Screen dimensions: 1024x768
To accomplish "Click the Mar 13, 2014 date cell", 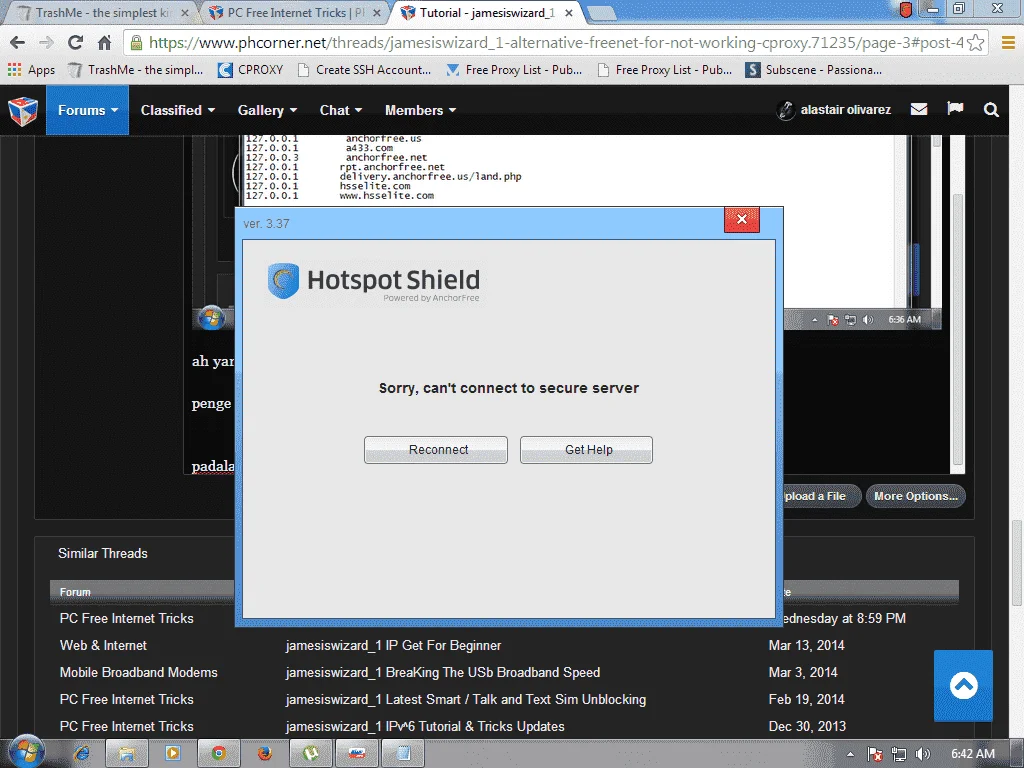I will (x=807, y=645).
